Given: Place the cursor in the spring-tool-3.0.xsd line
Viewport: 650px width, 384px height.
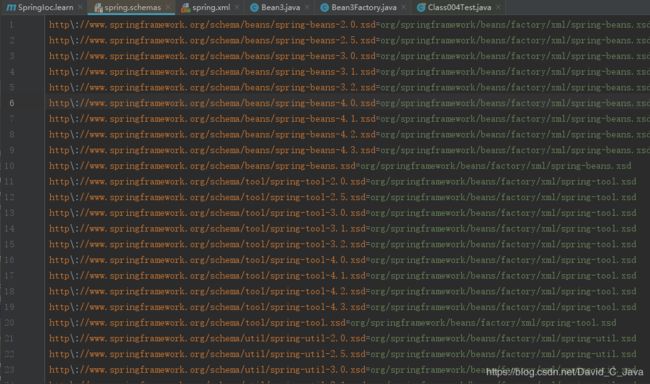Looking at the screenshot, I should [x=342, y=213].
